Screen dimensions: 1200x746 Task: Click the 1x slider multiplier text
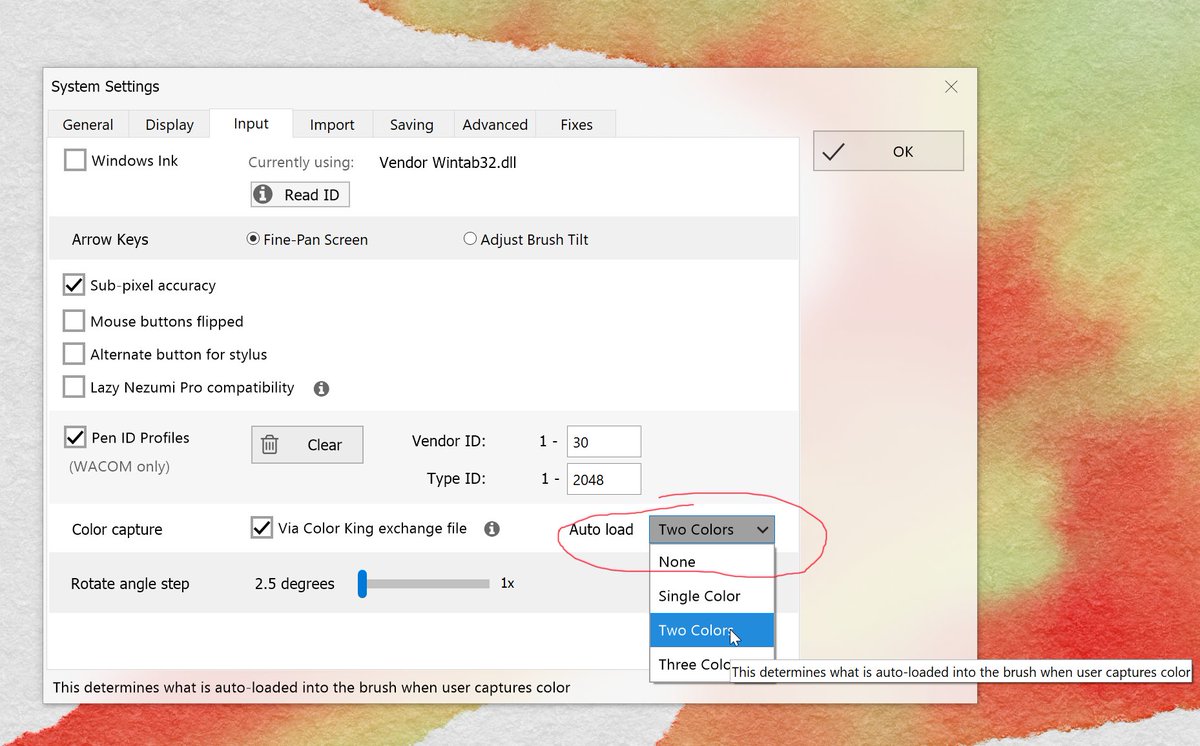pyautogui.click(x=508, y=583)
